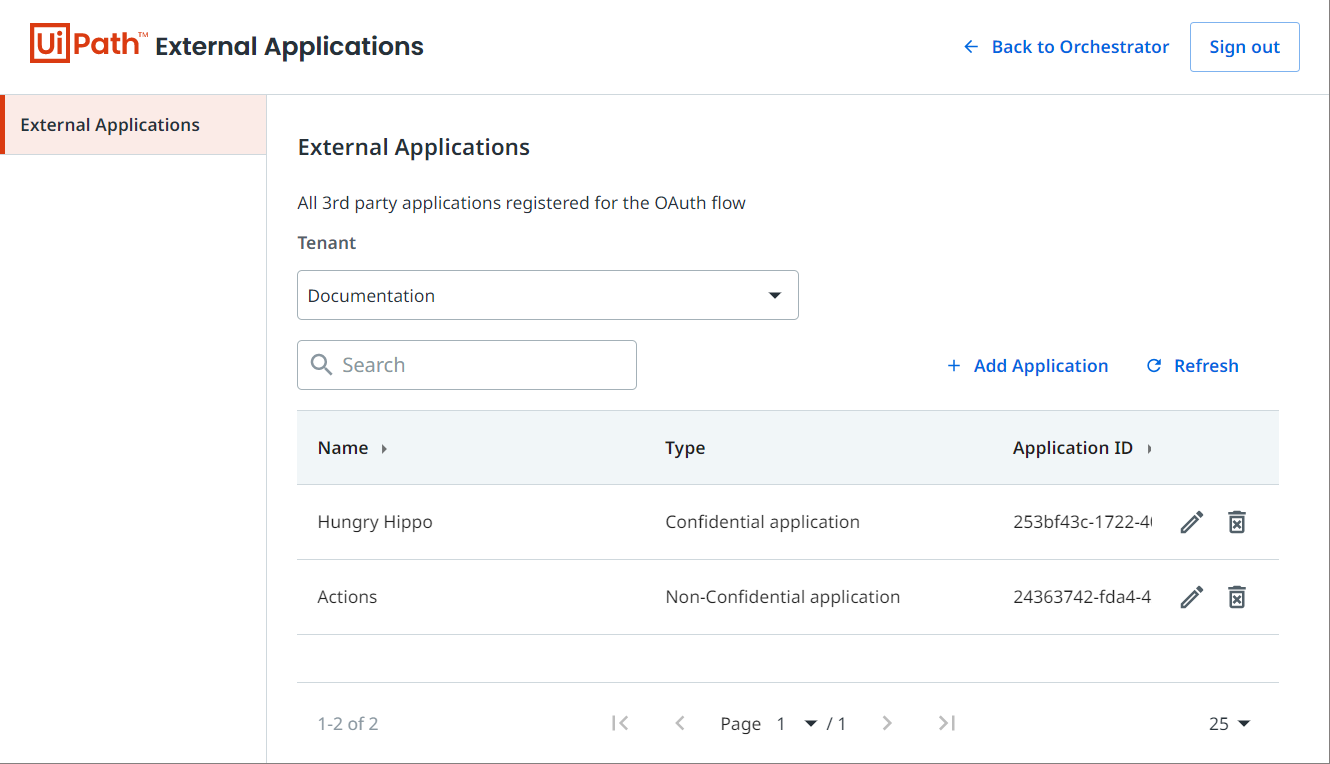Sign out of the portal

pyautogui.click(x=1244, y=47)
